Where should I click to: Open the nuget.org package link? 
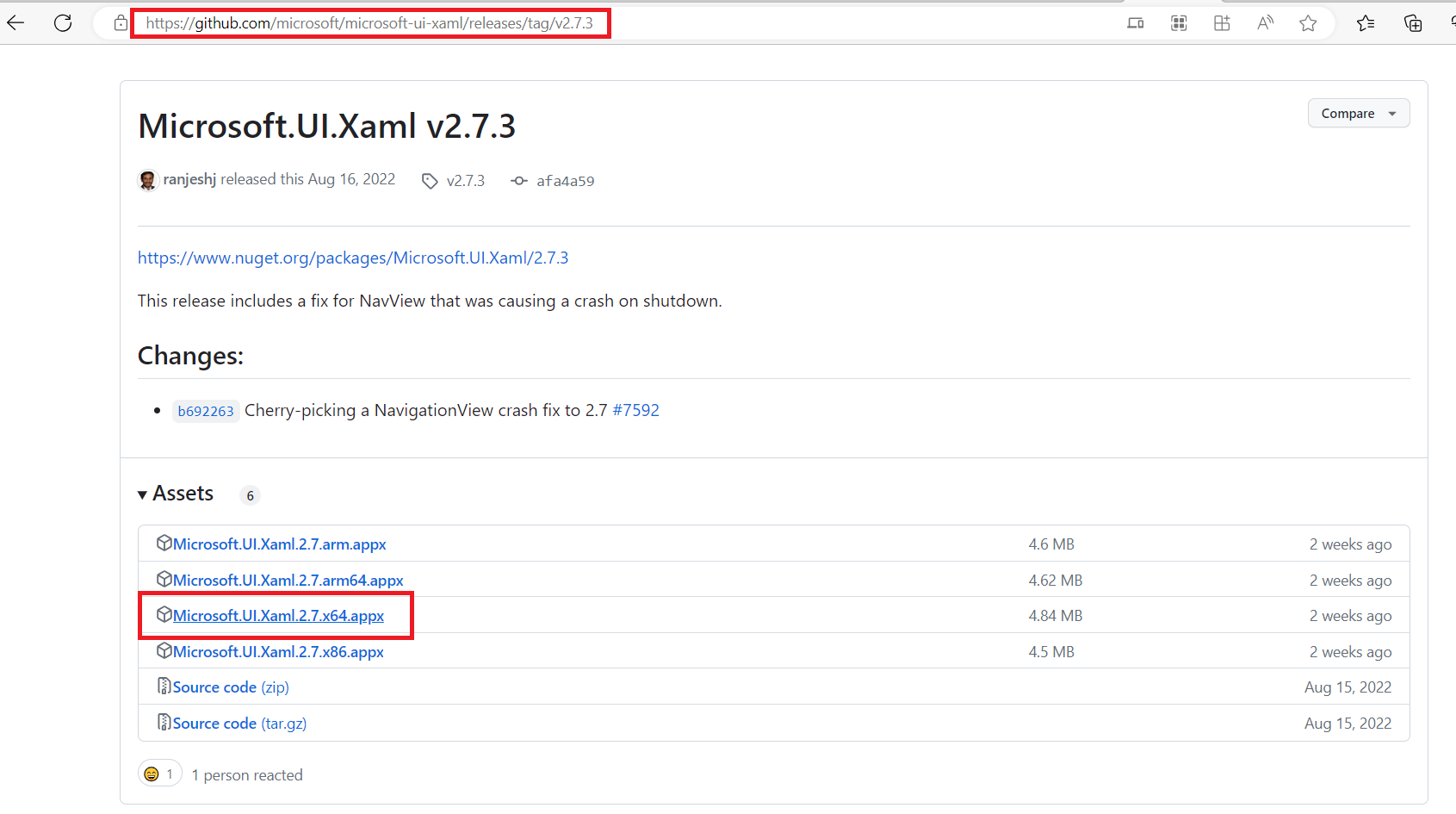353,258
